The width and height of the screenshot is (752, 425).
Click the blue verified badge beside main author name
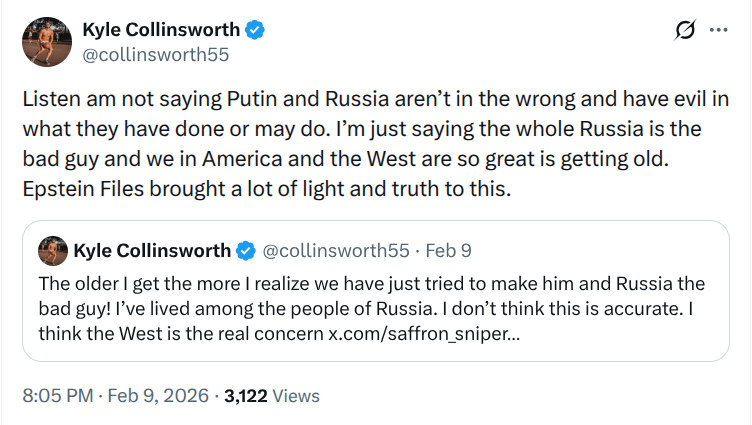tap(256, 30)
